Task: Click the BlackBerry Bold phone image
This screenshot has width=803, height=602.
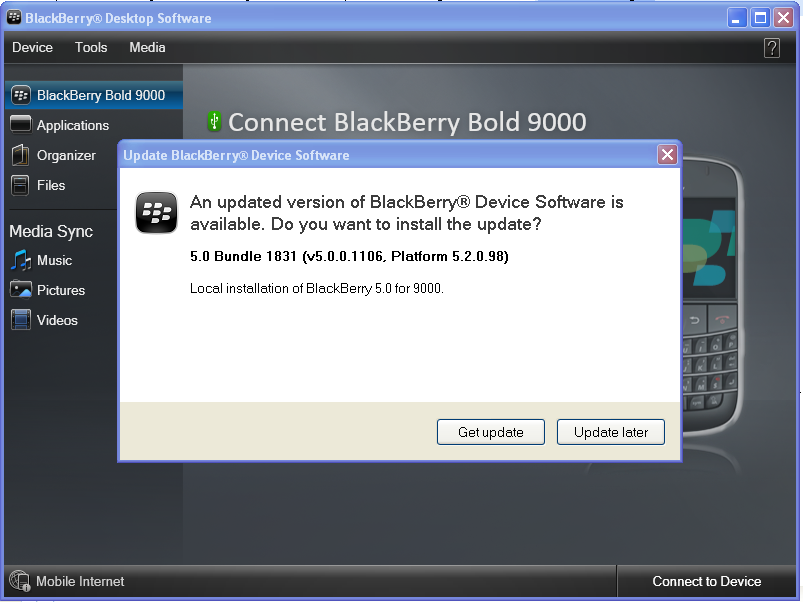Action: click(711, 297)
